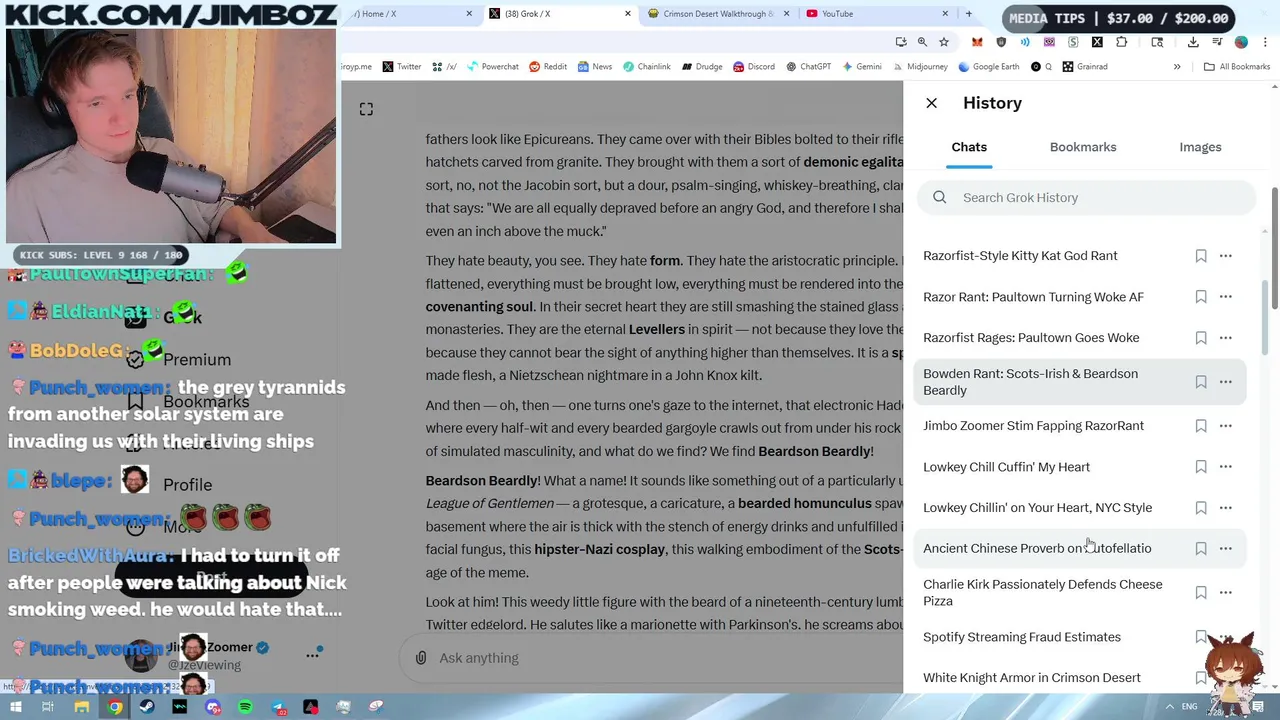Open more options for Razor Rant: Paultown Turning Woke
Image resolution: width=1280 pixels, height=720 pixels.
coord(1226,297)
